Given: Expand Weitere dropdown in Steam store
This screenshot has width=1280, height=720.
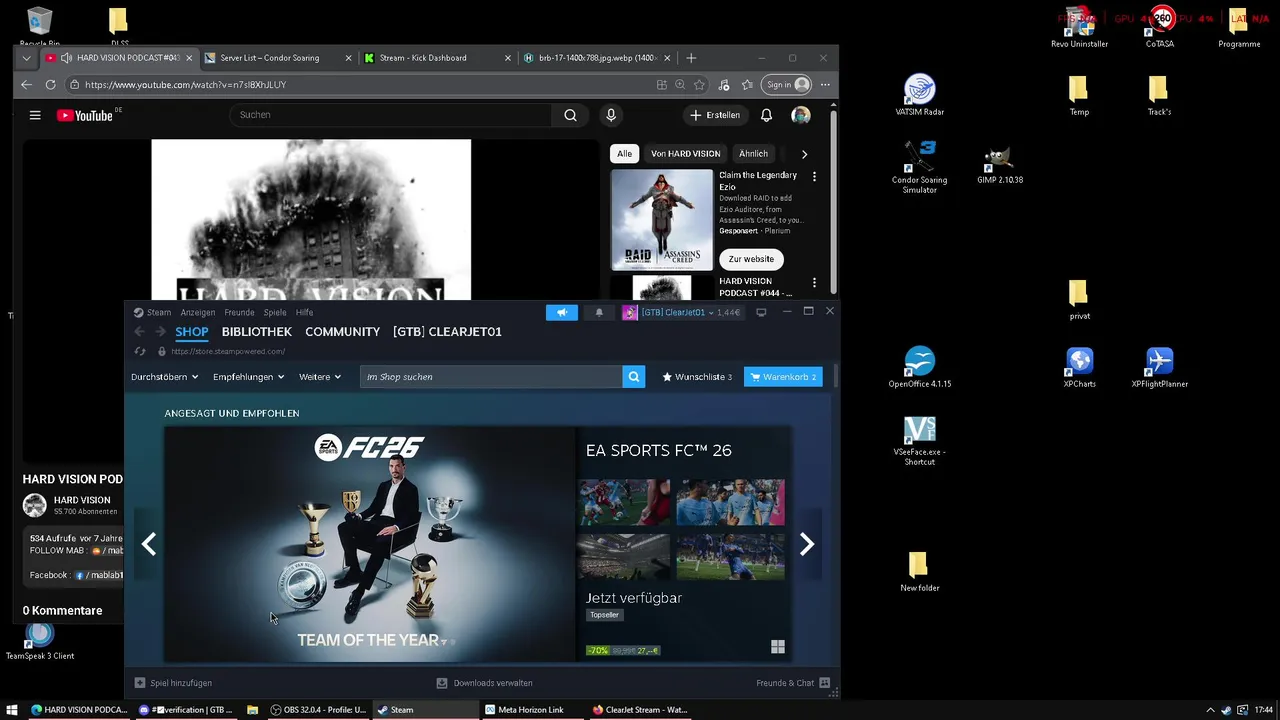Looking at the screenshot, I should pyautogui.click(x=320, y=377).
